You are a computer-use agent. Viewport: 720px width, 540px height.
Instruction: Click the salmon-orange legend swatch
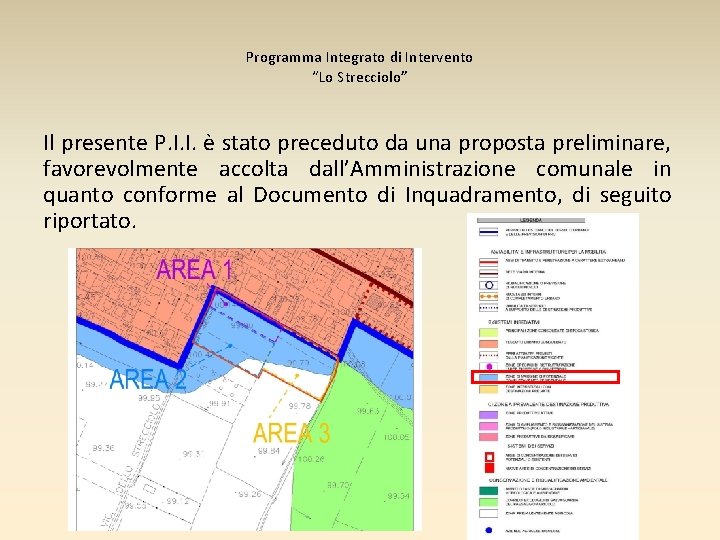(489, 343)
